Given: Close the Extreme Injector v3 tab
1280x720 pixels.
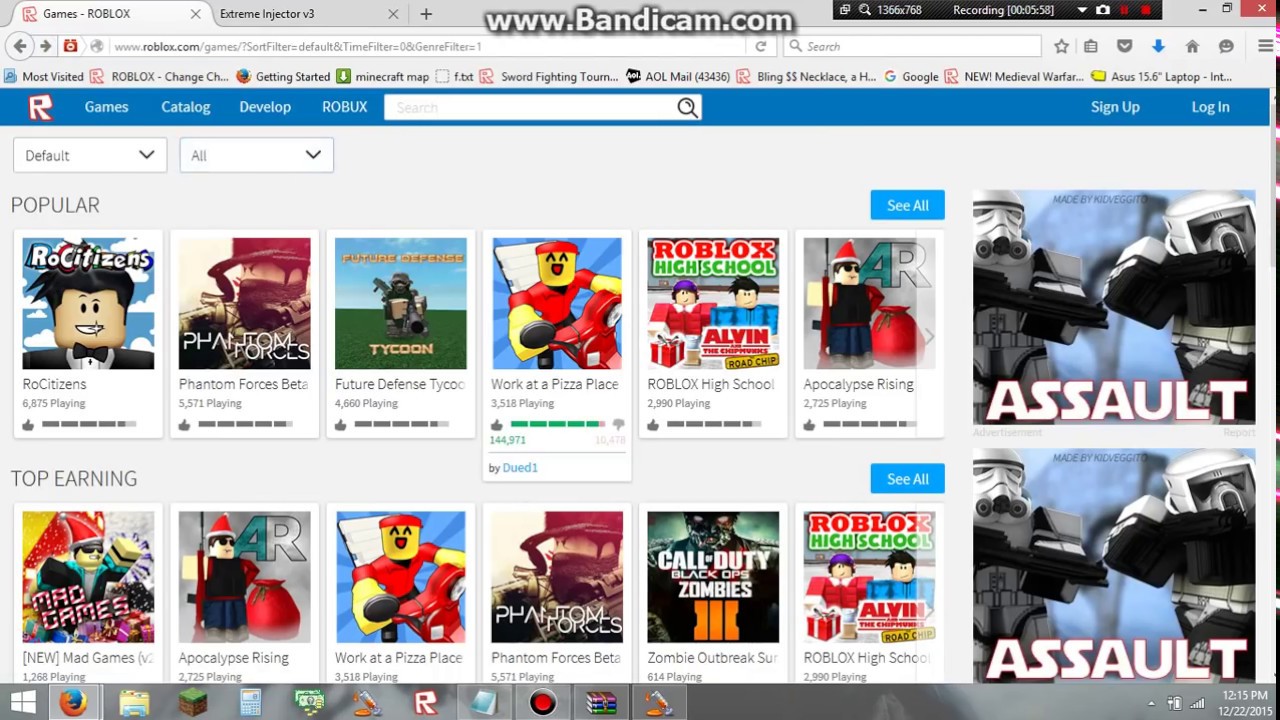Looking at the screenshot, I should pyautogui.click(x=393, y=14).
